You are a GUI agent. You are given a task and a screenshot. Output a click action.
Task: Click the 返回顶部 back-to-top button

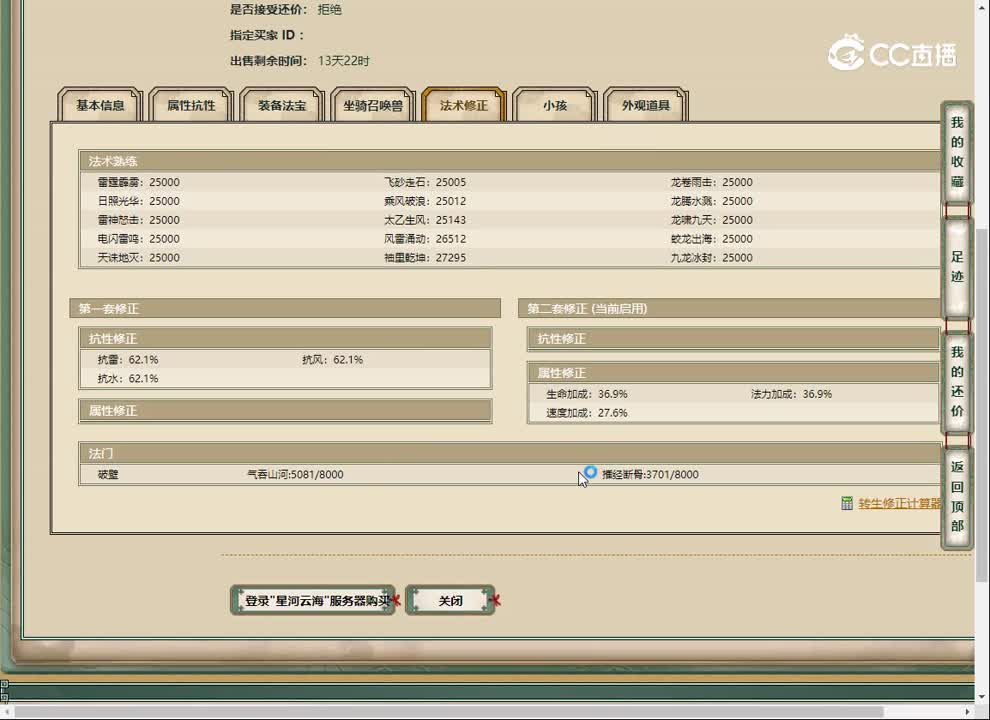tap(957, 496)
